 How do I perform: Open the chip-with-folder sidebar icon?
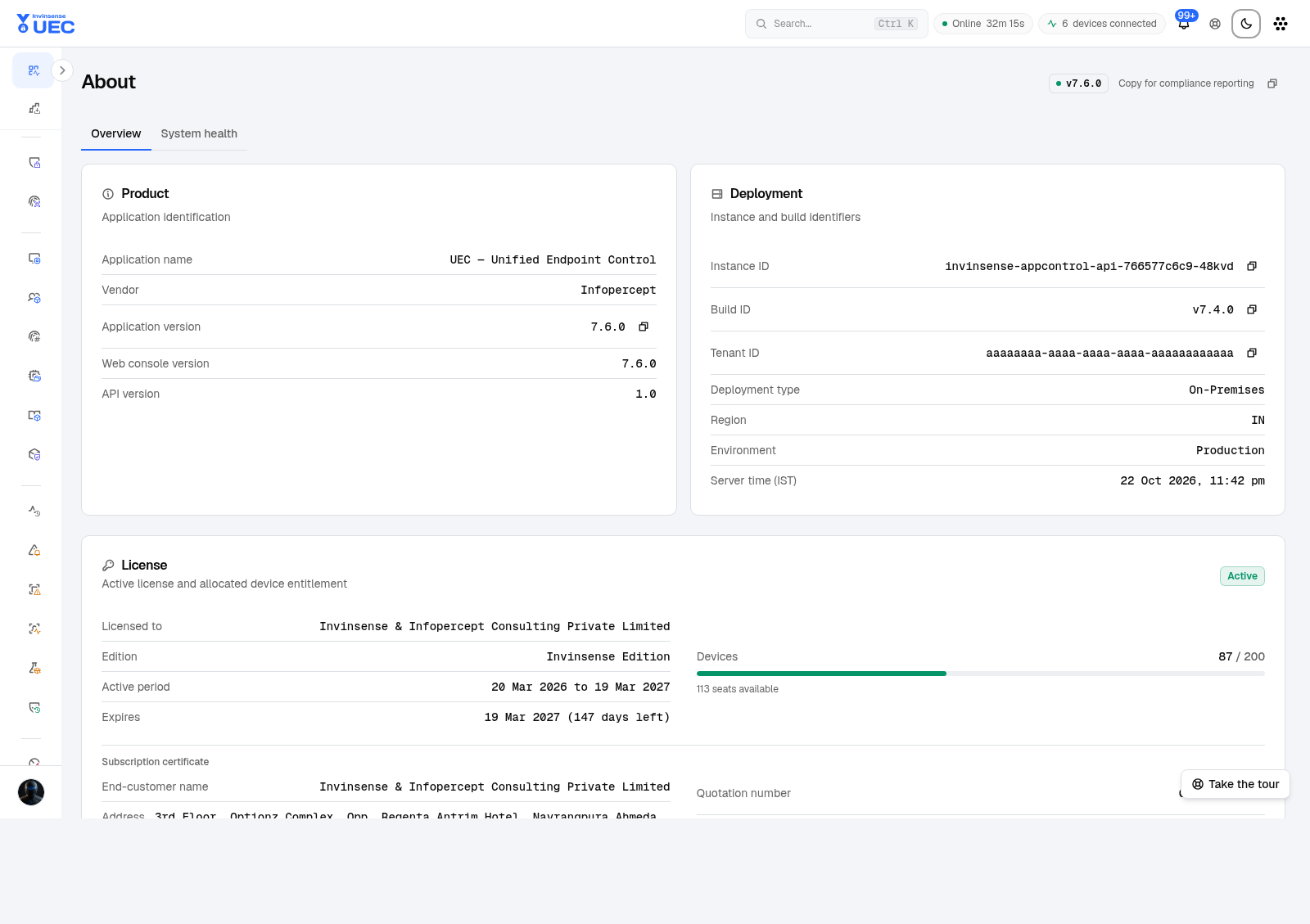click(34, 376)
